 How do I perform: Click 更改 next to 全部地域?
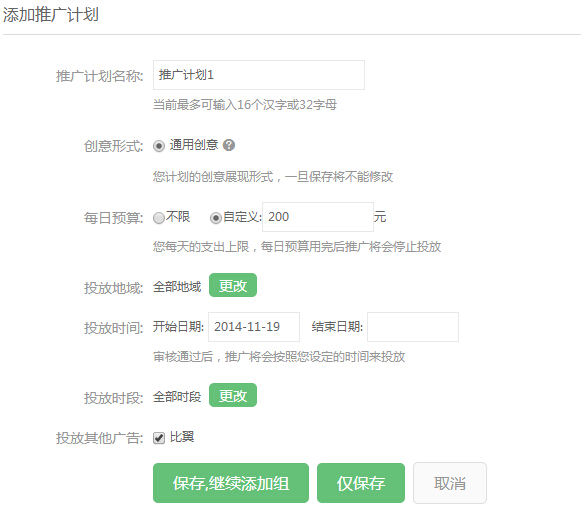point(233,285)
